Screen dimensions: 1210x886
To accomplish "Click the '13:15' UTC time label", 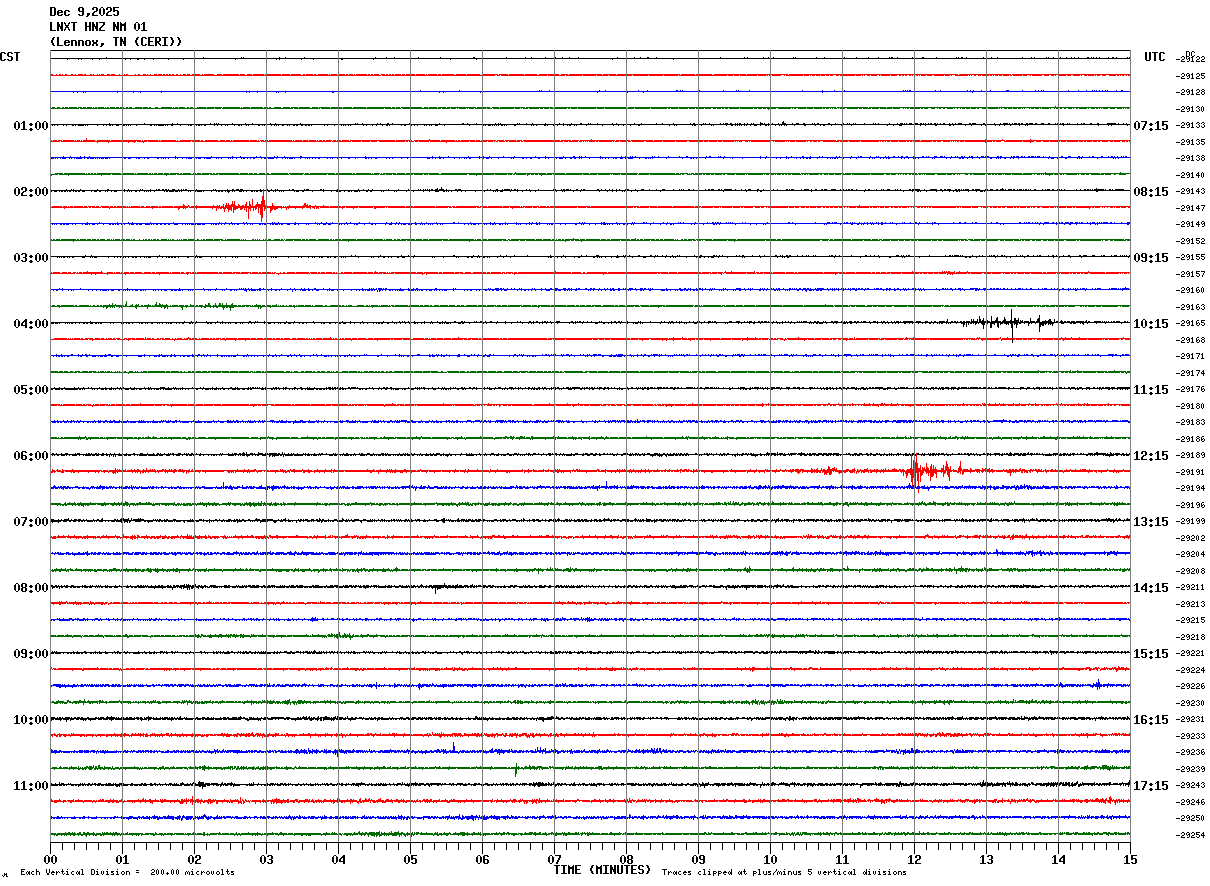I will (1151, 522).
